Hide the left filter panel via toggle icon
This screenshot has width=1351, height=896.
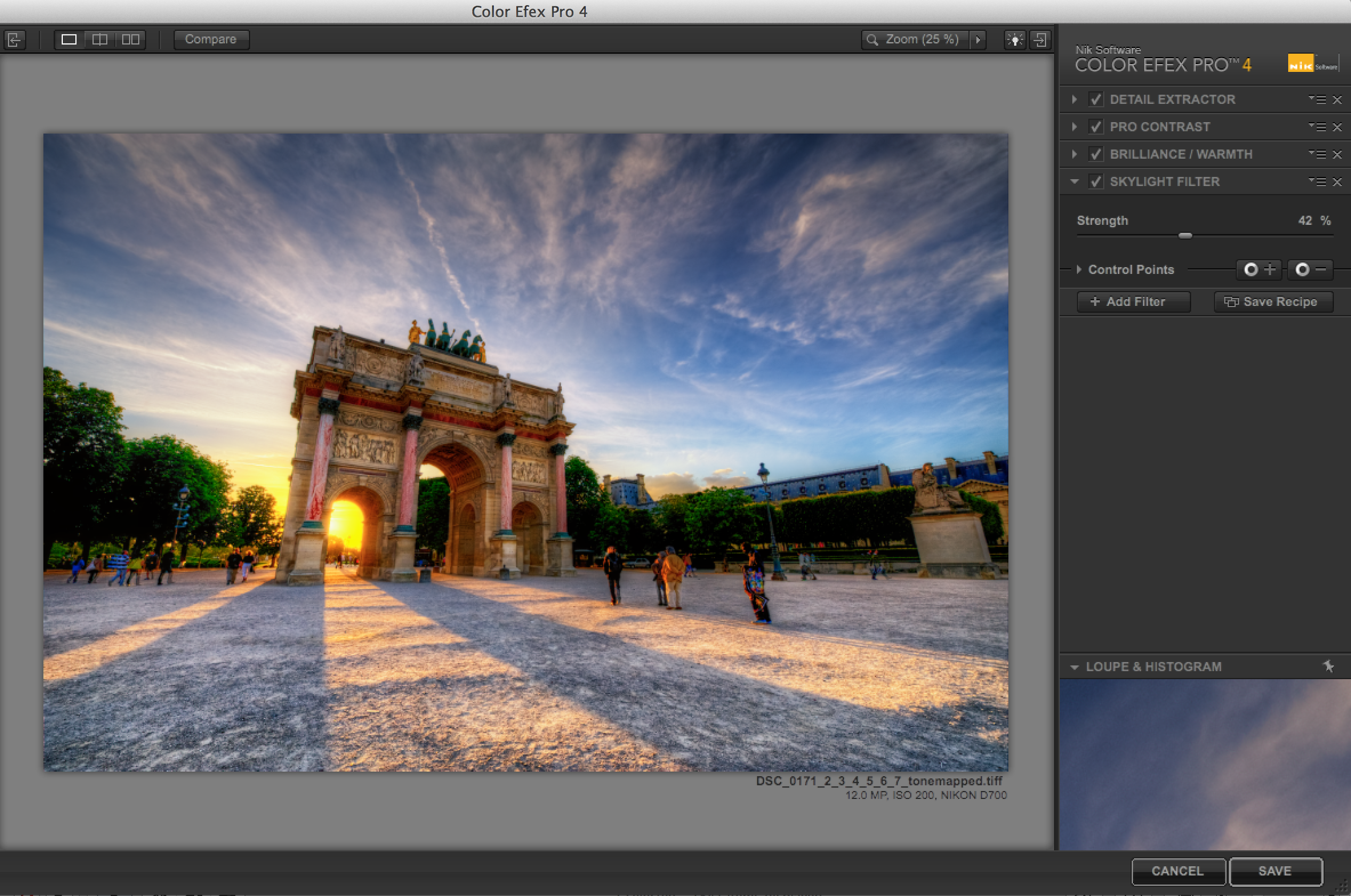(15, 39)
